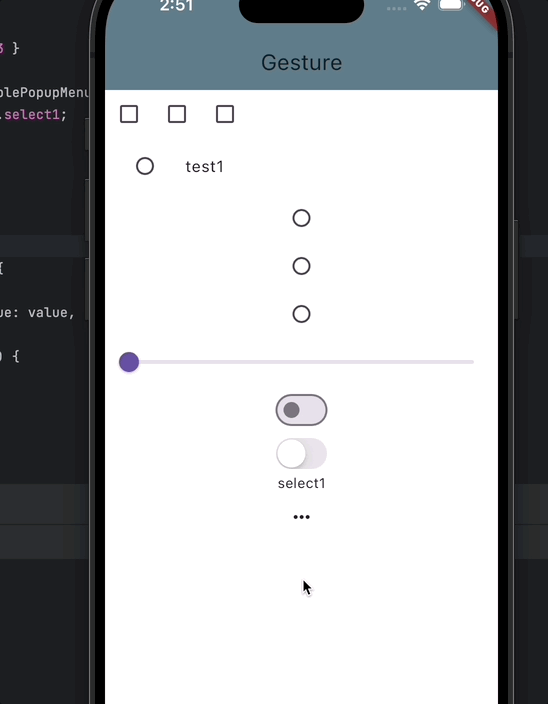Click the select1 text label
Image resolution: width=548 pixels, height=704 pixels.
(x=301, y=484)
